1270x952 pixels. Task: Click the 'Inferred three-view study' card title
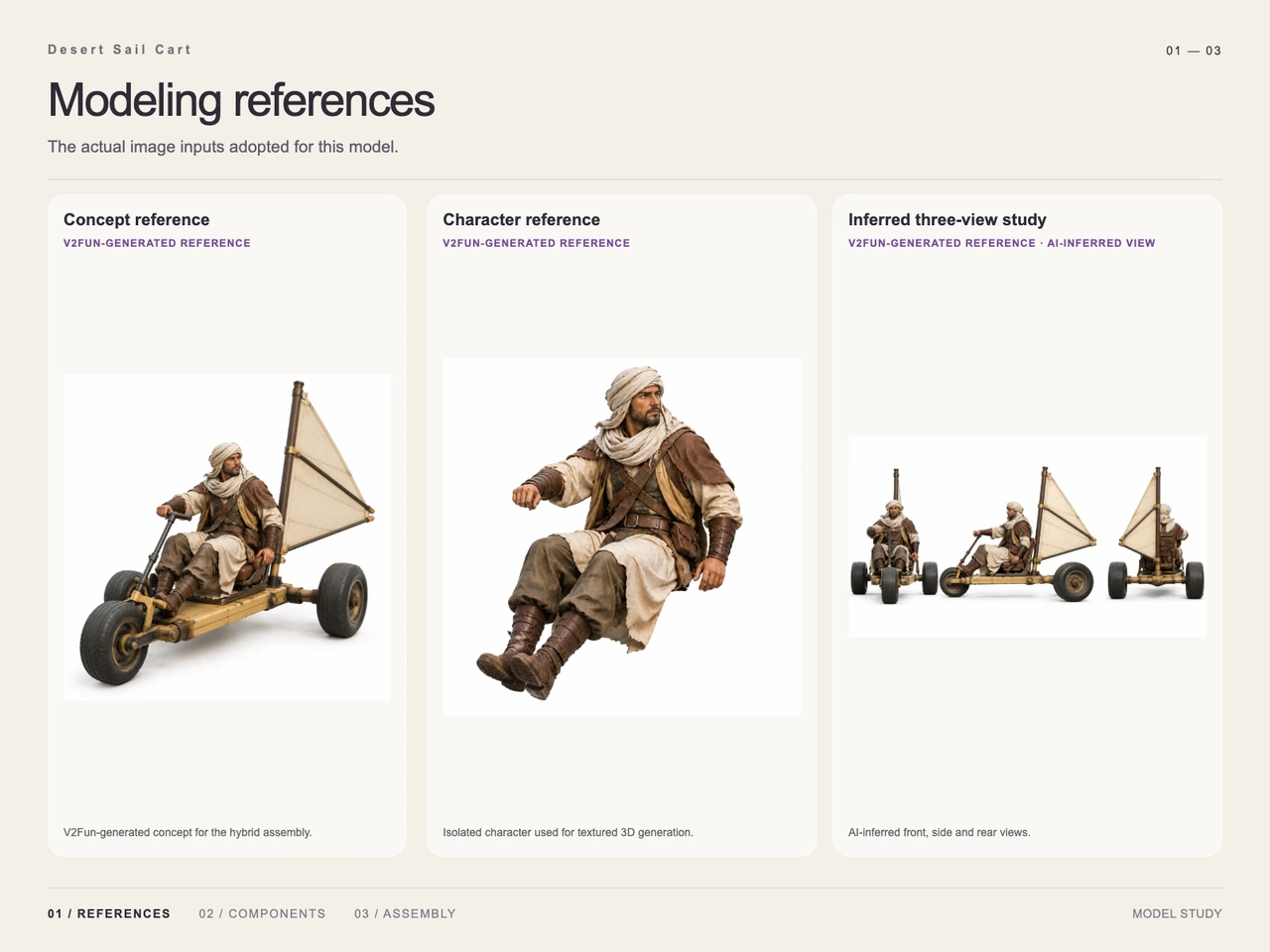pos(948,220)
